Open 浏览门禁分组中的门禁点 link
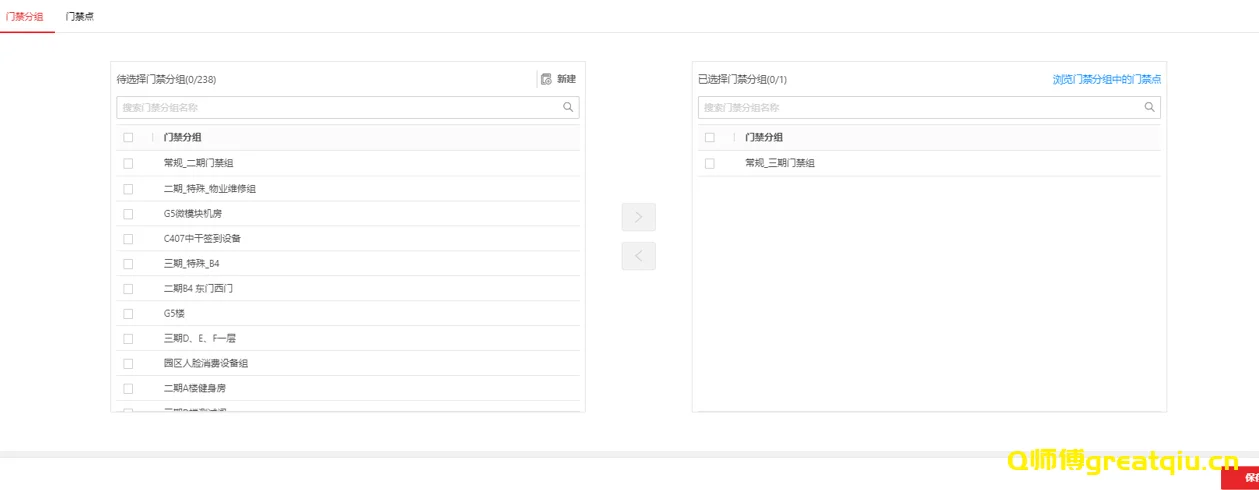This screenshot has width=1259, height=490. pyautogui.click(x=1106, y=79)
